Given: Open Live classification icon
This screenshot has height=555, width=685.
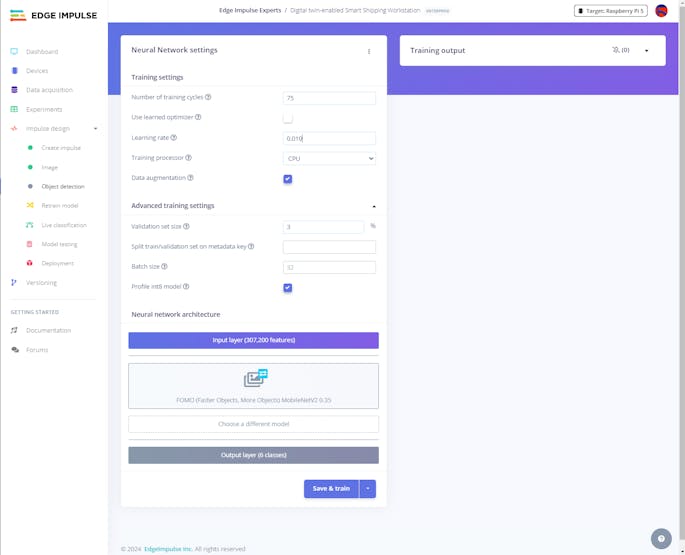Looking at the screenshot, I should (x=30, y=225).
